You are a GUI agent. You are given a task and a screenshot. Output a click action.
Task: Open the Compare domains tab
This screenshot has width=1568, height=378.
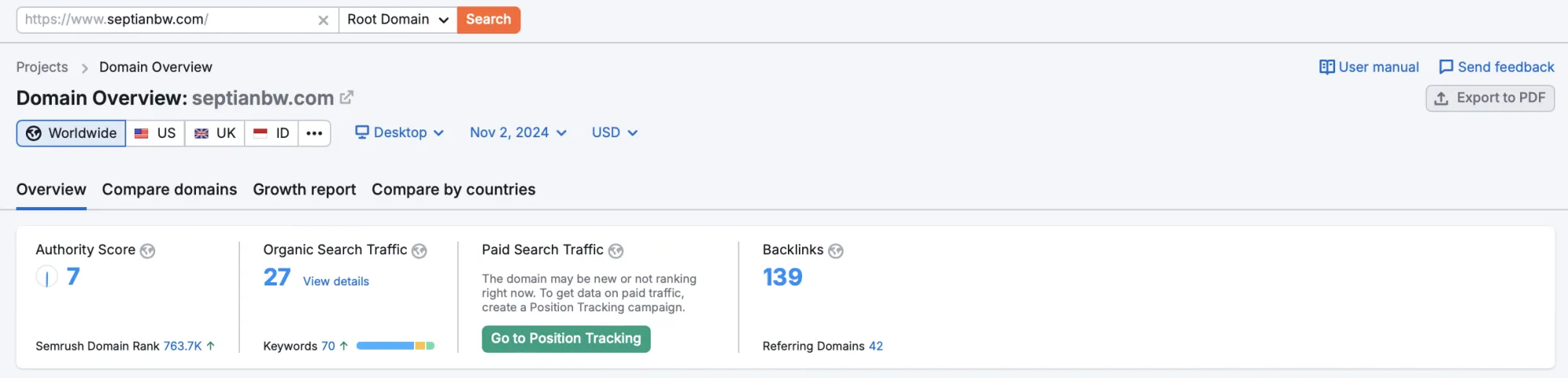click(169, 190)
